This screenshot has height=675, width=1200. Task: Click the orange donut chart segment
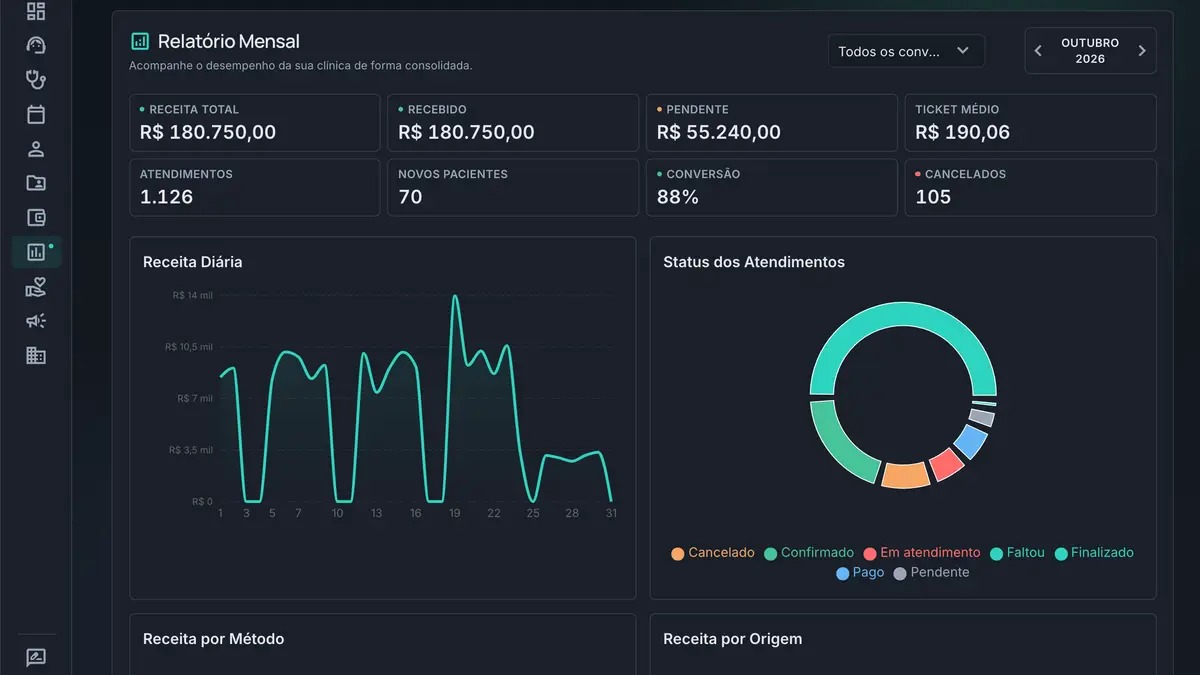905,476
